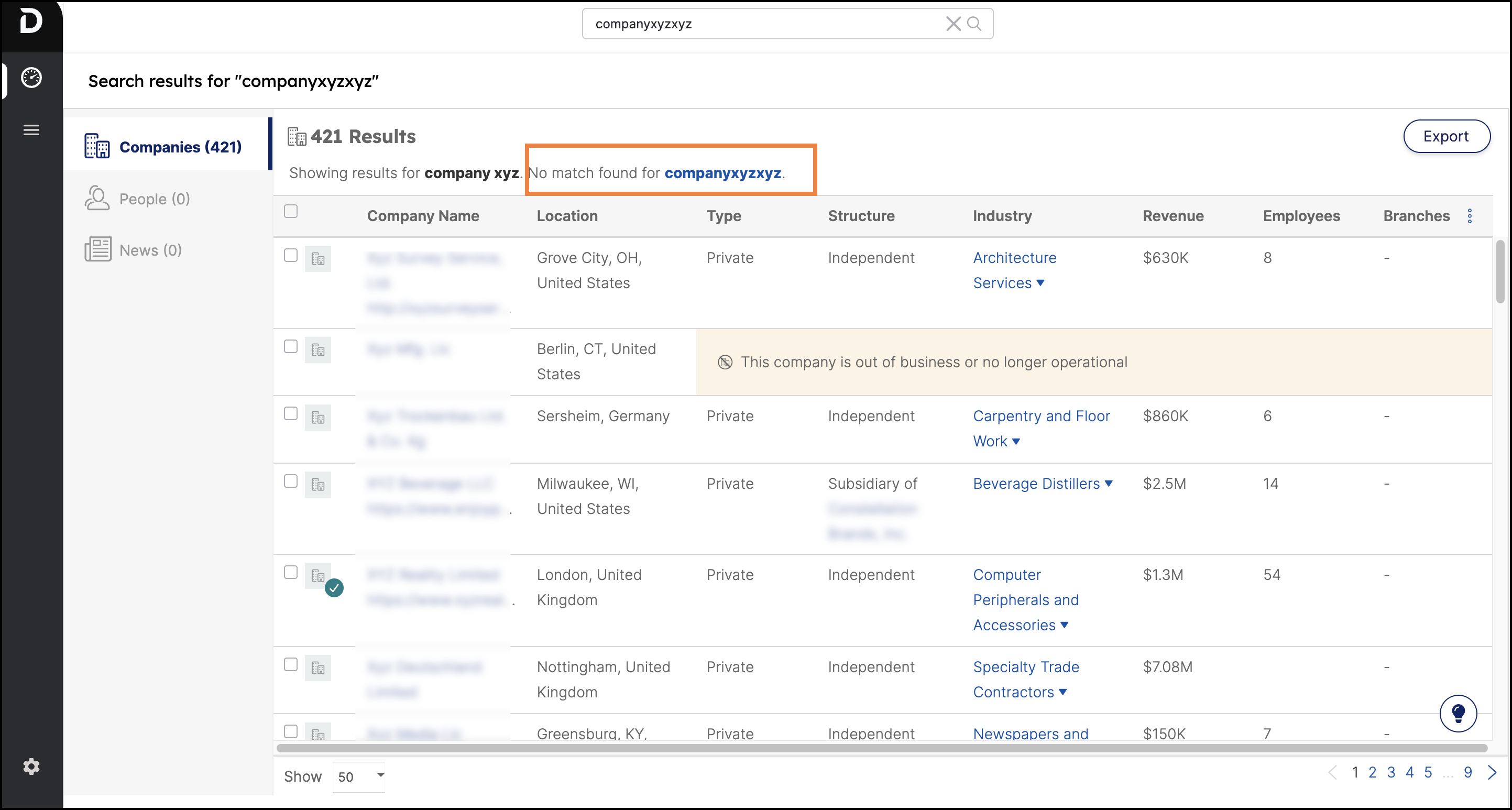Expand Beverage Distillers industry dropdown
The height and width of the screenshot is (810, 1512).
(x=1109, y=484)
